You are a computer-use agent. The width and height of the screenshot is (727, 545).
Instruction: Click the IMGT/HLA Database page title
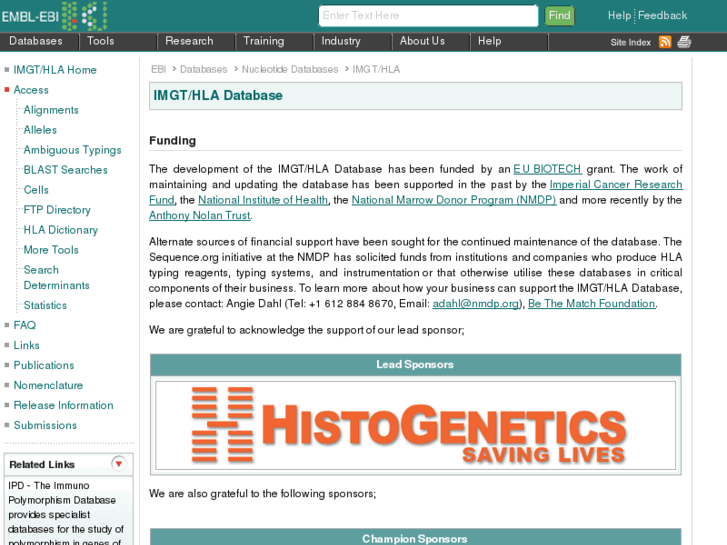coord(218,96)
